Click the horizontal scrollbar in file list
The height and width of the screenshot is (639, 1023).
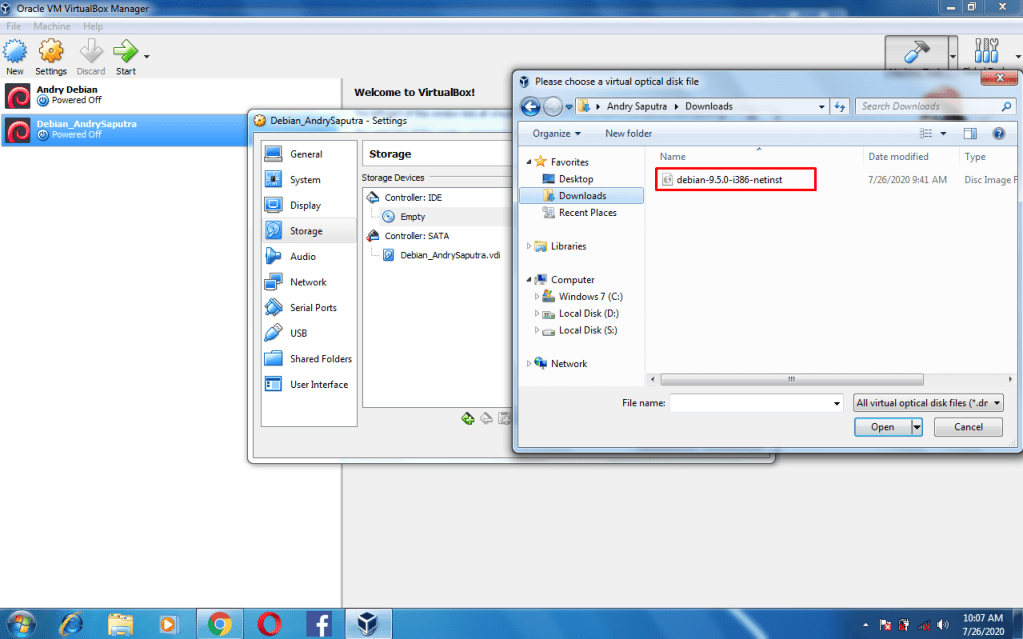tap(790, 379)
